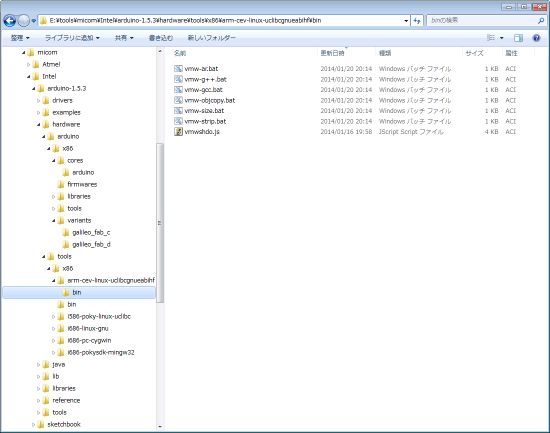
Task: Select the vmw-gcc.bat file icon
Action: pos(178,90)
